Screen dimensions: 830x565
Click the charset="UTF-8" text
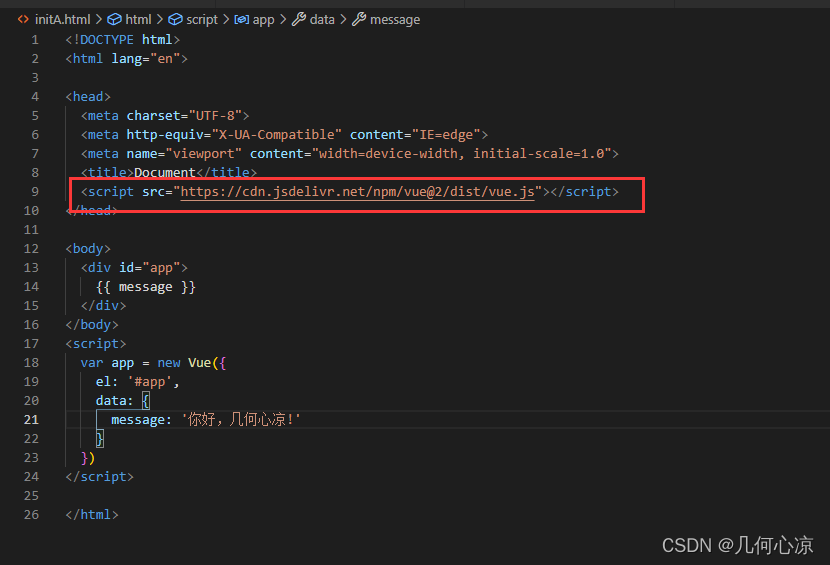click(184, 116)
